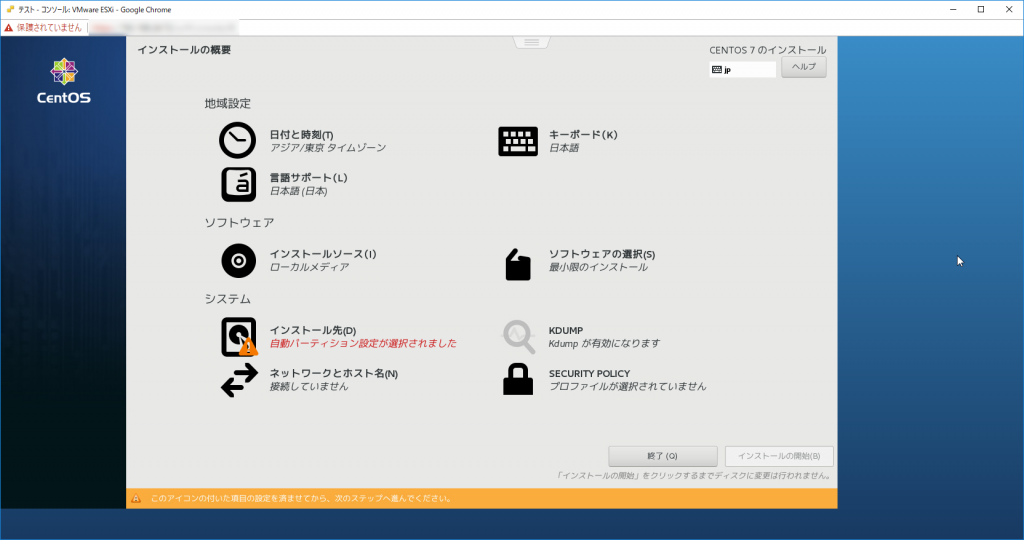Image resolution: width=1024 pixels, height=540 pixels.
Task: Click the ヘルプ button
Action: point(803,67)
